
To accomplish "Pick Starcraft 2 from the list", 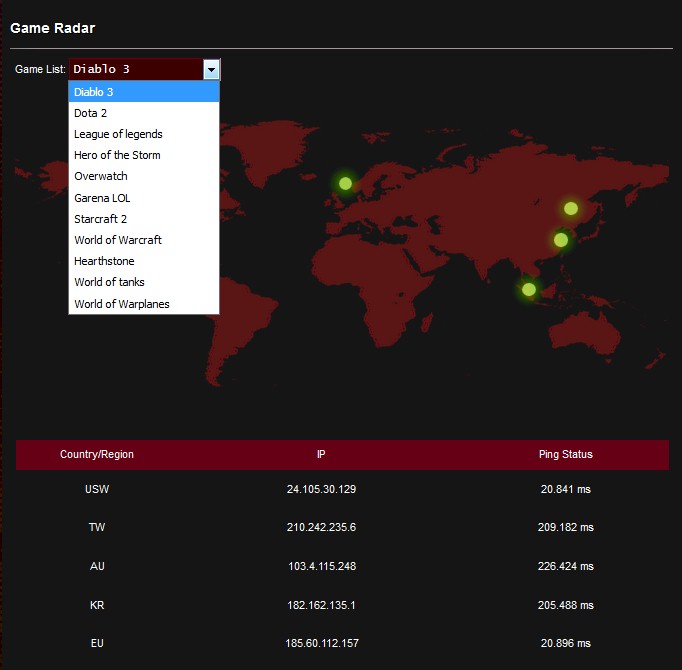I will (x=144, y=219).
